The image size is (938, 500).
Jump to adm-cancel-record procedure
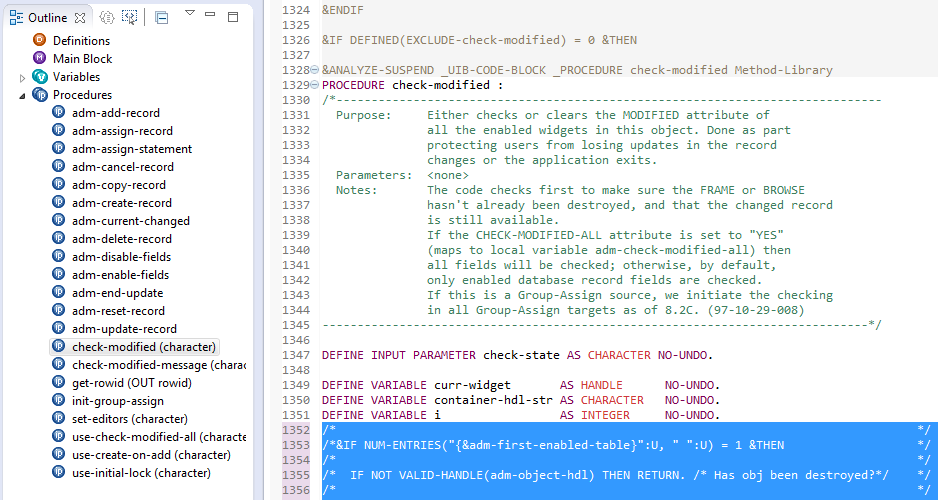pos(123,167)
